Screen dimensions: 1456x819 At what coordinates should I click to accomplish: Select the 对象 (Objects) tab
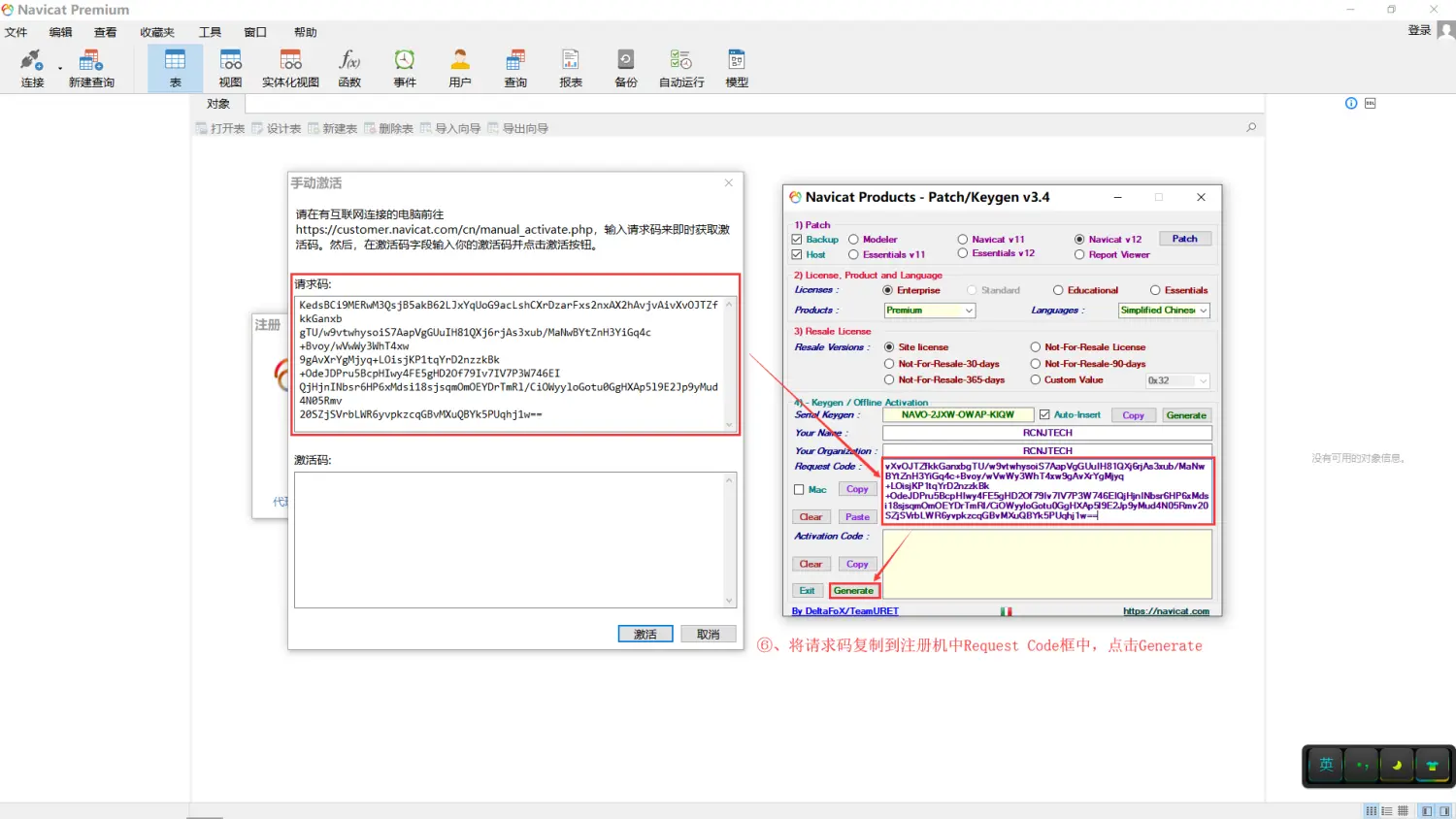point(218,104)
